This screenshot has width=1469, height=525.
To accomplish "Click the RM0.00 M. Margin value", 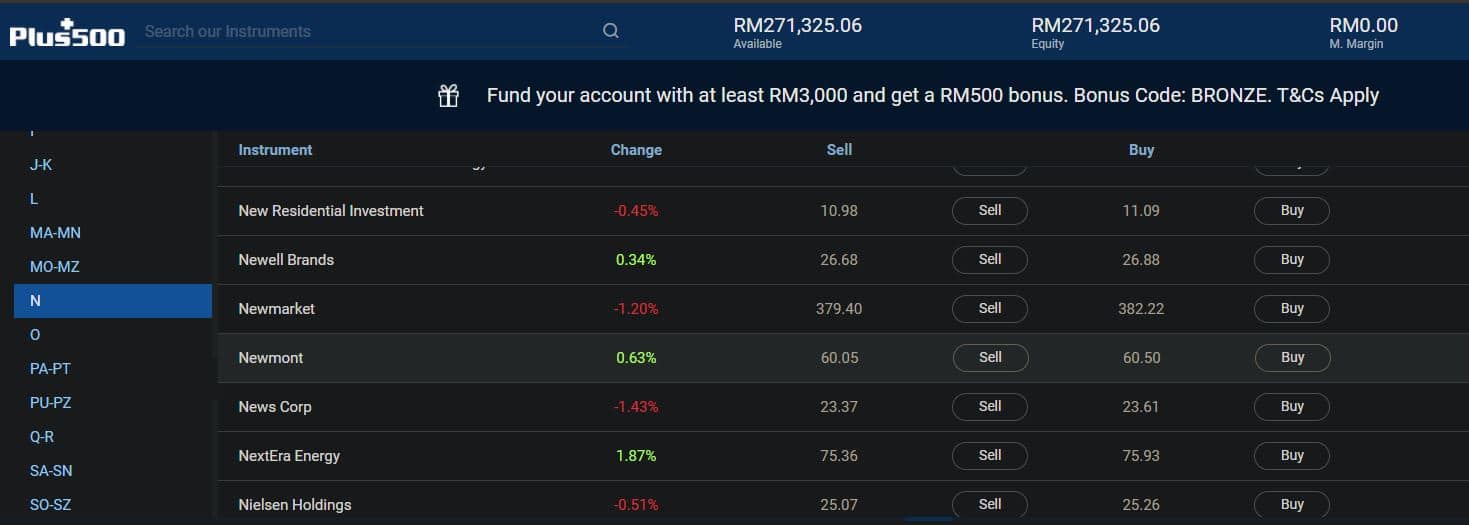I will (1363, 26).
